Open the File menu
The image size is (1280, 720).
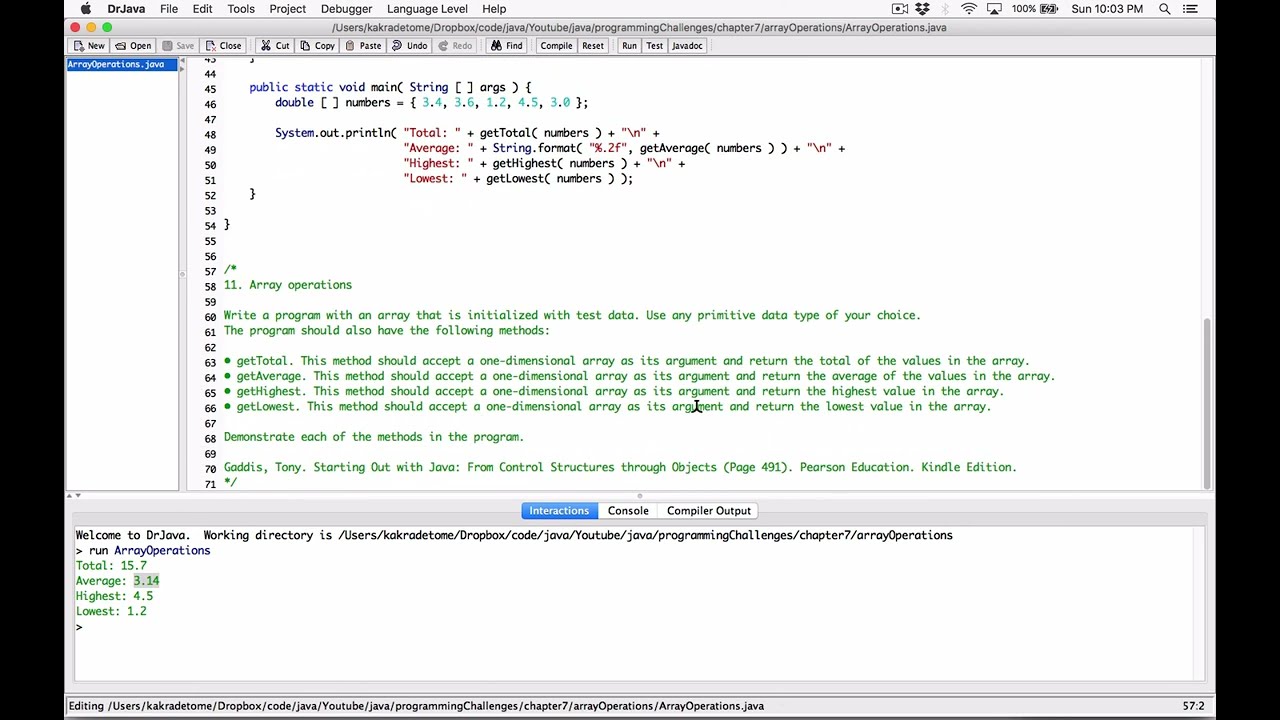169,9
